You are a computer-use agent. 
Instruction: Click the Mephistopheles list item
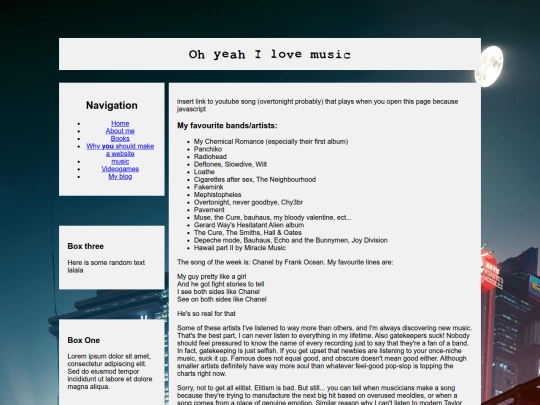tap(217, 195)
